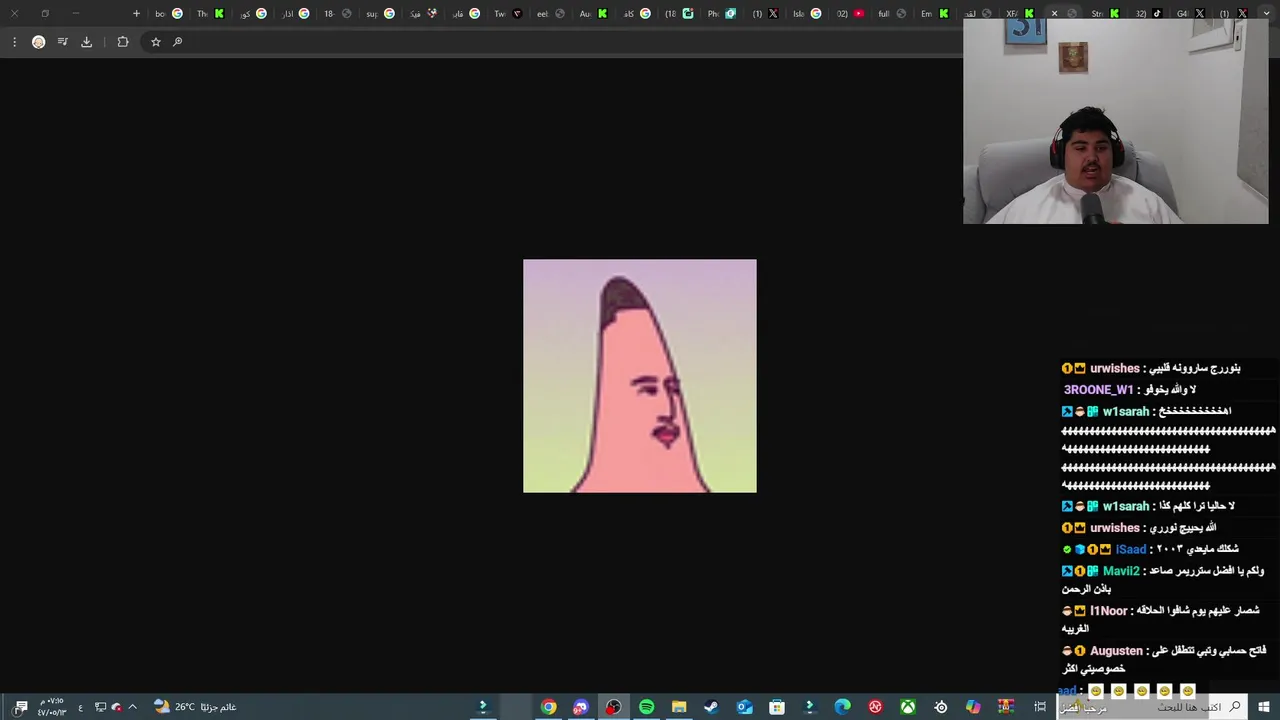
Task: Open Steam from taskbar
Action: [711, 707]
